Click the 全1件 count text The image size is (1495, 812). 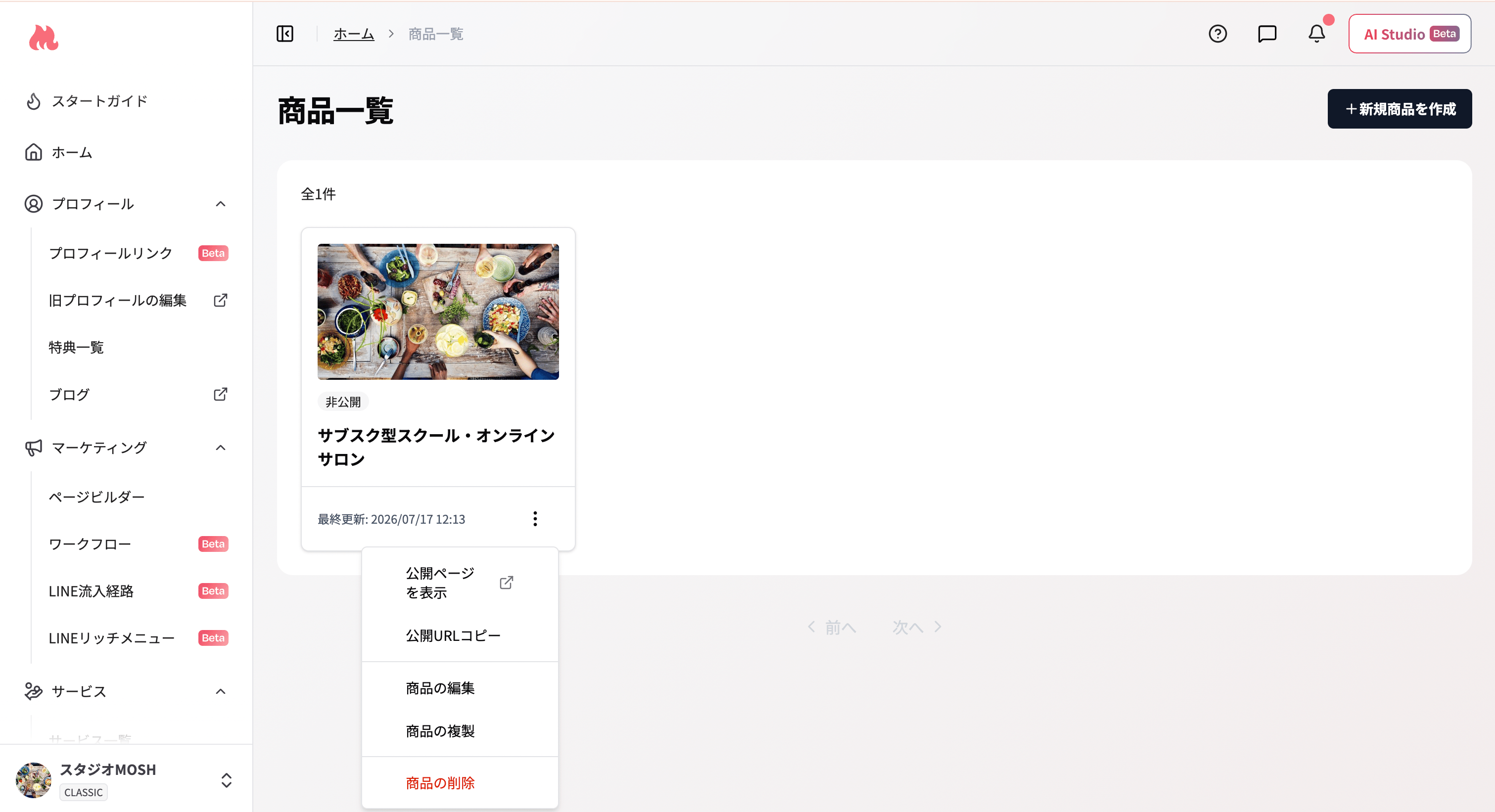[x=318, y=194]
